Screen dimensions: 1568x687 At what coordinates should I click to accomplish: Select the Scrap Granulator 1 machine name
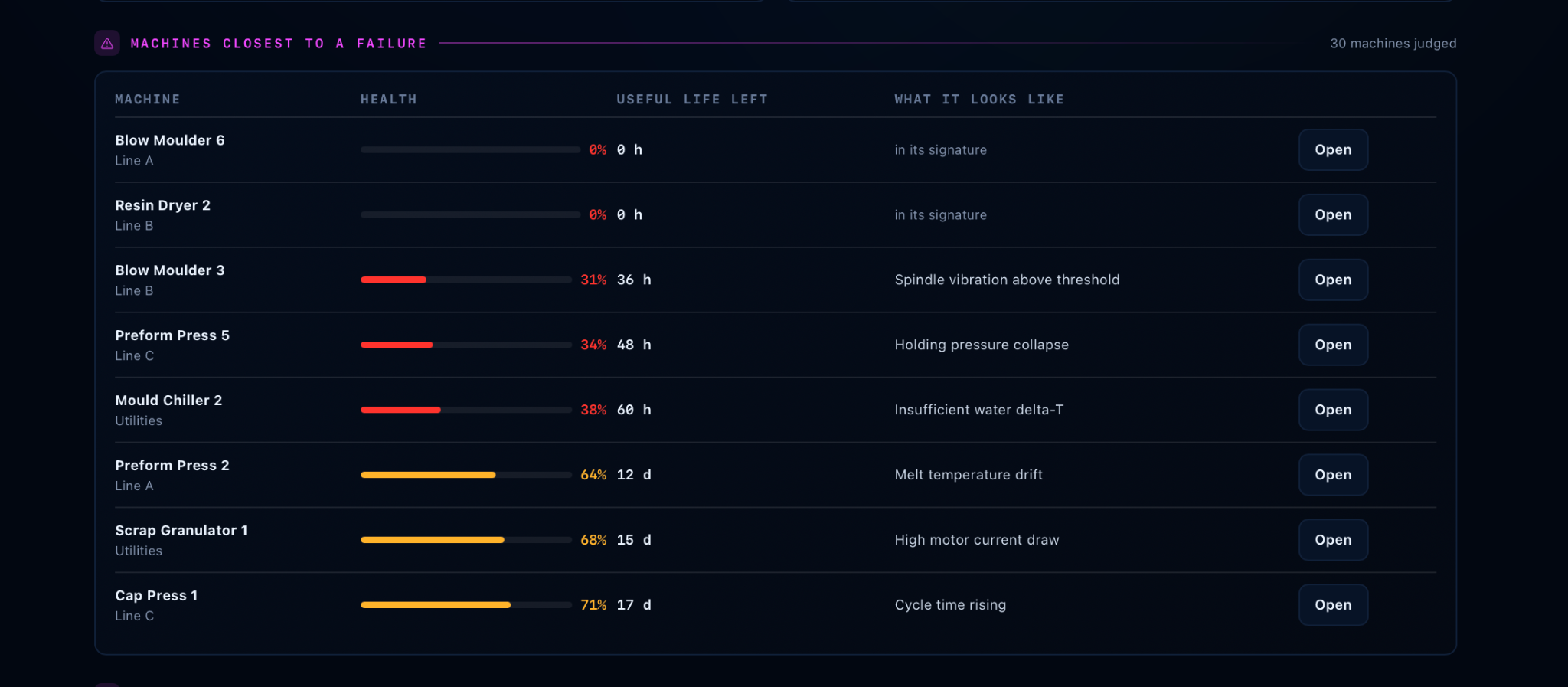pyautogui.click(x=181, y=531)
